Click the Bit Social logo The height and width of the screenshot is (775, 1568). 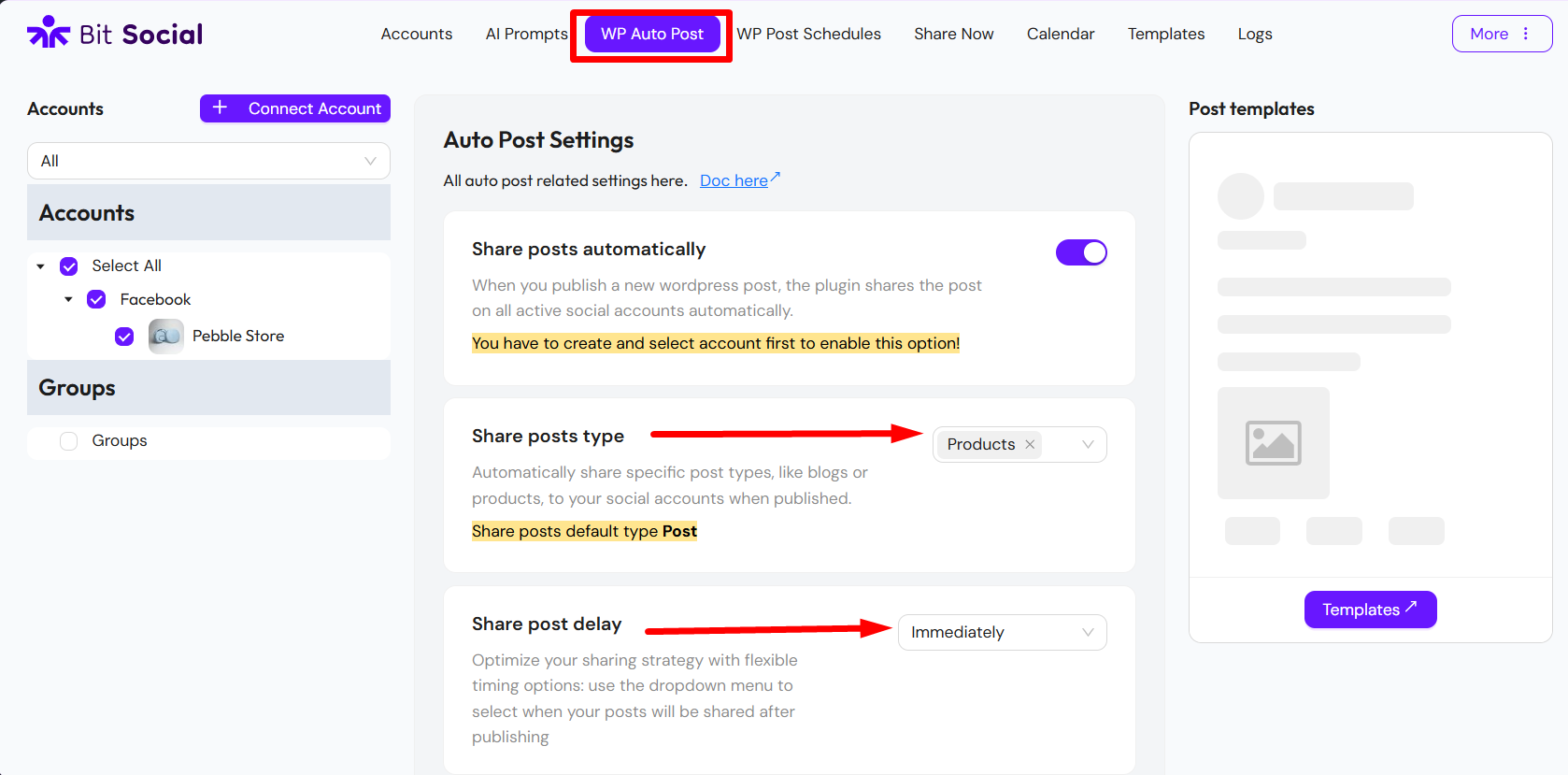click(112, 32)
